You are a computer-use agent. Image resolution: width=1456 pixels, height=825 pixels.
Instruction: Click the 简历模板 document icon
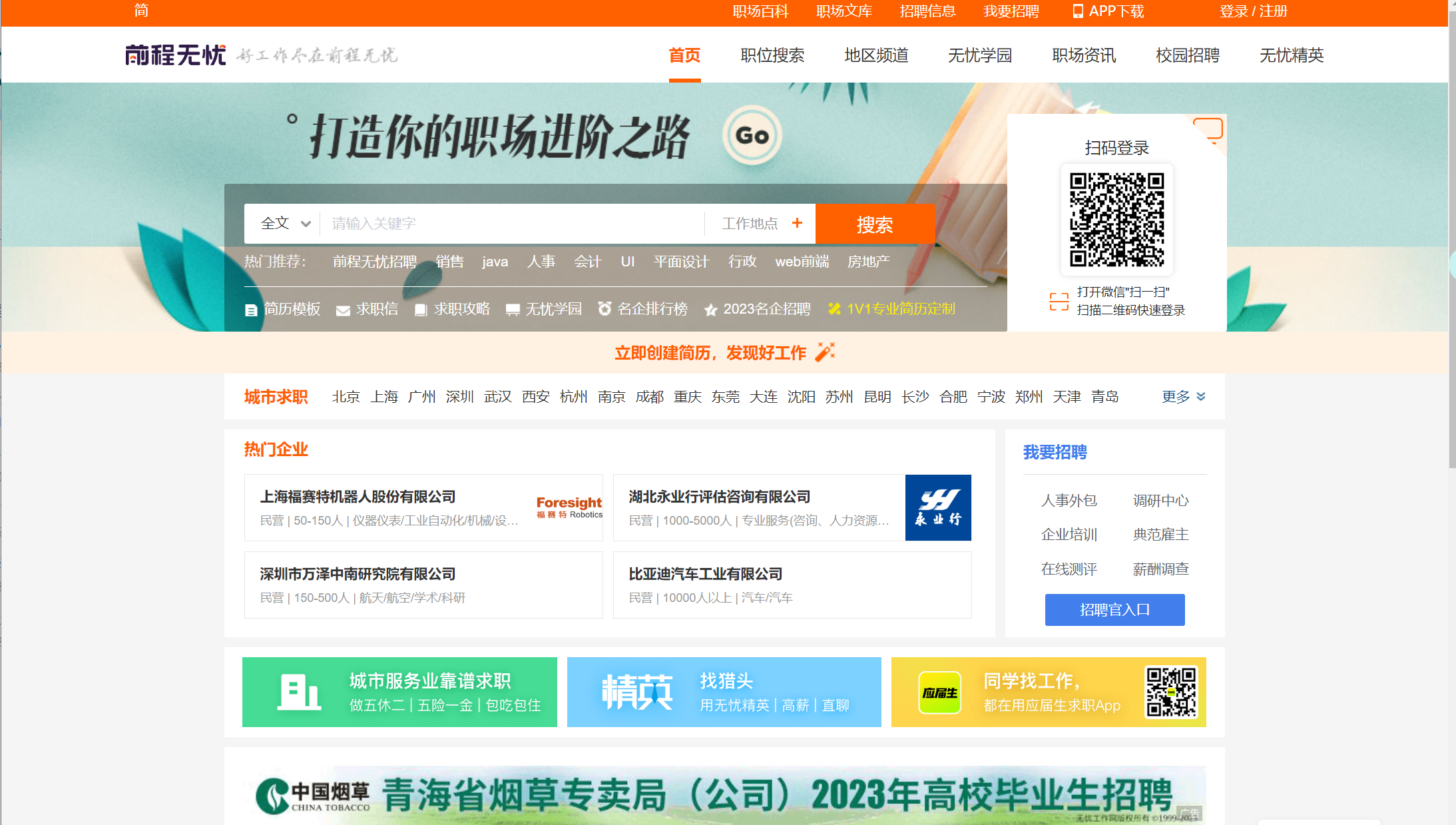coord(252,309)
